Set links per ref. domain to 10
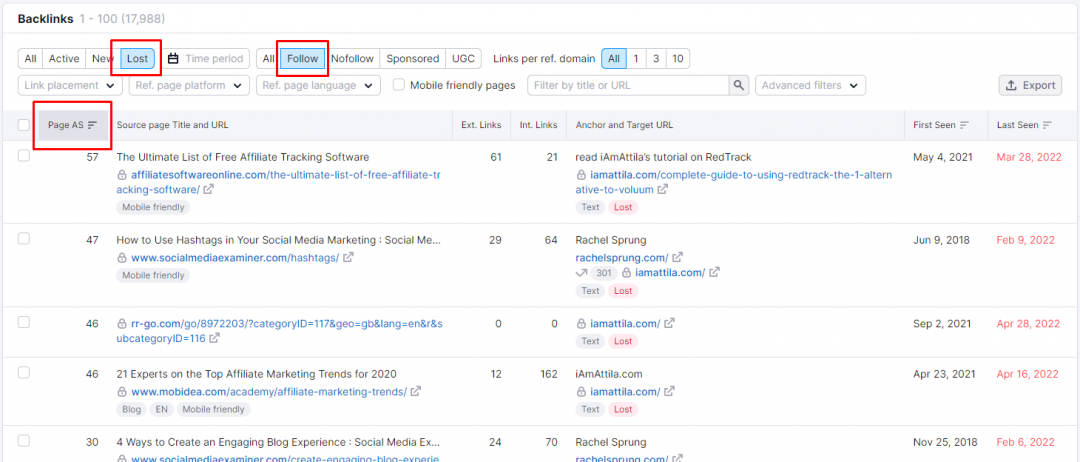The height and width of the screenshot is (462, 1080). 678,59
